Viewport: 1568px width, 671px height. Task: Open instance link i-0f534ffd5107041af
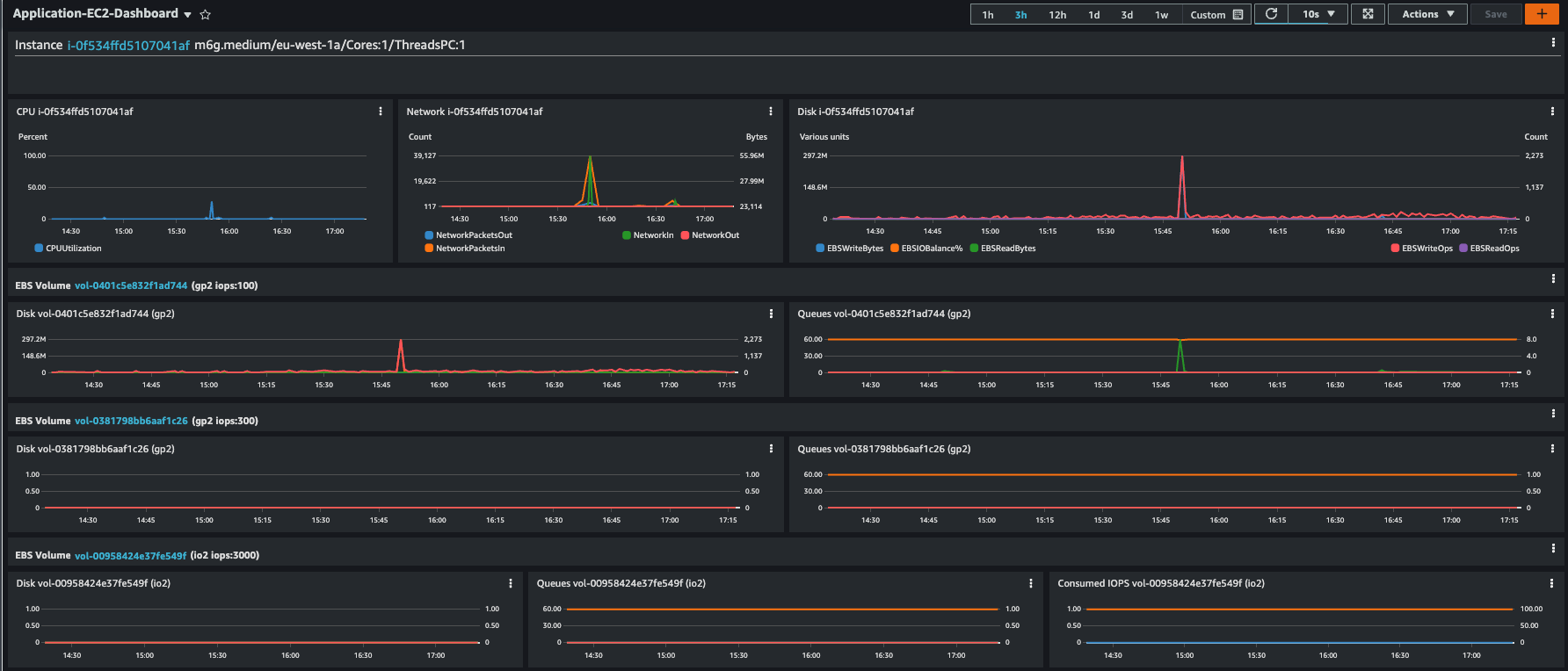[x=128, y=45]
